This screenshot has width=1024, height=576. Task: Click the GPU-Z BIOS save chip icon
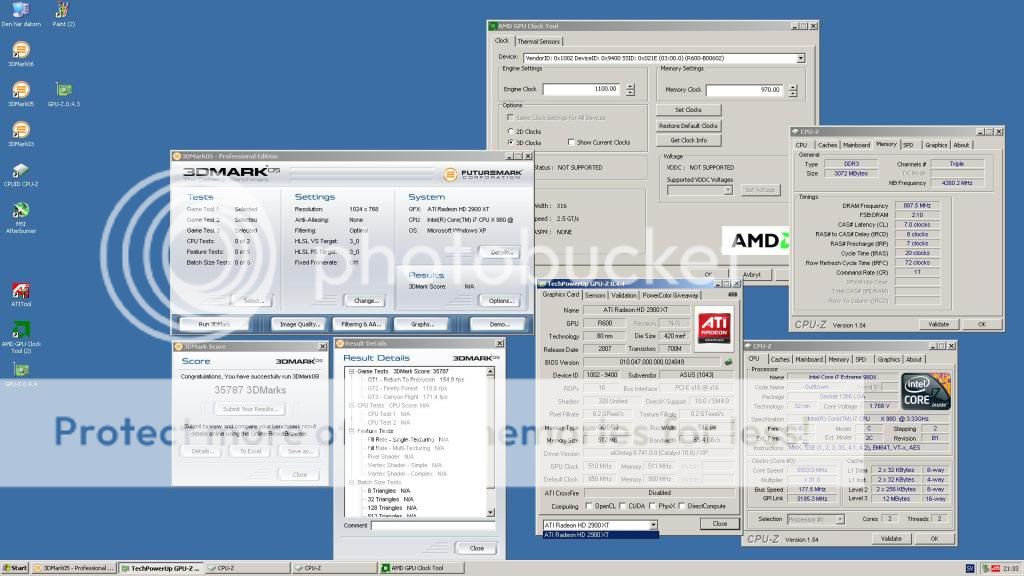click(728, 362)
